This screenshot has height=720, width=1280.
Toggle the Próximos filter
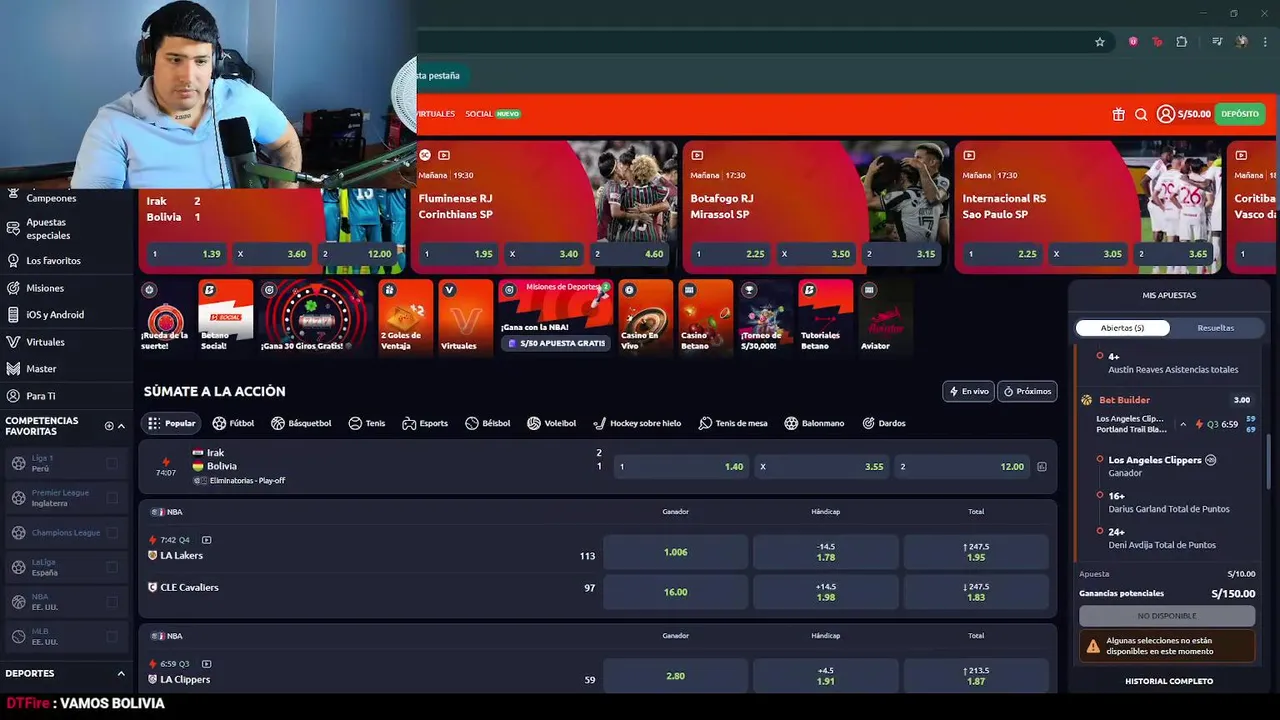[x=1028, y=391]
